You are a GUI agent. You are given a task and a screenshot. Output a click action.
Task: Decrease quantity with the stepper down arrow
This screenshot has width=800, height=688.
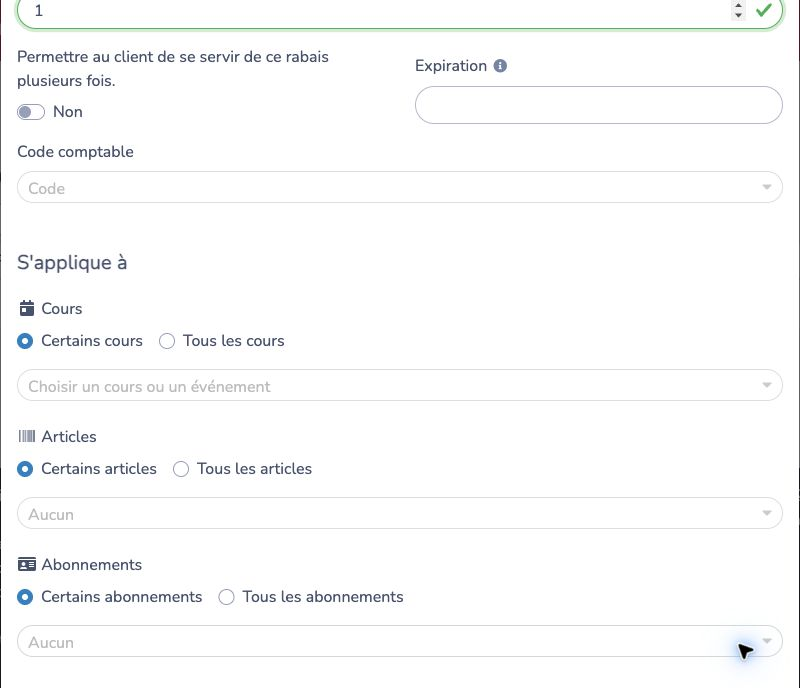[x=738, y=15]
